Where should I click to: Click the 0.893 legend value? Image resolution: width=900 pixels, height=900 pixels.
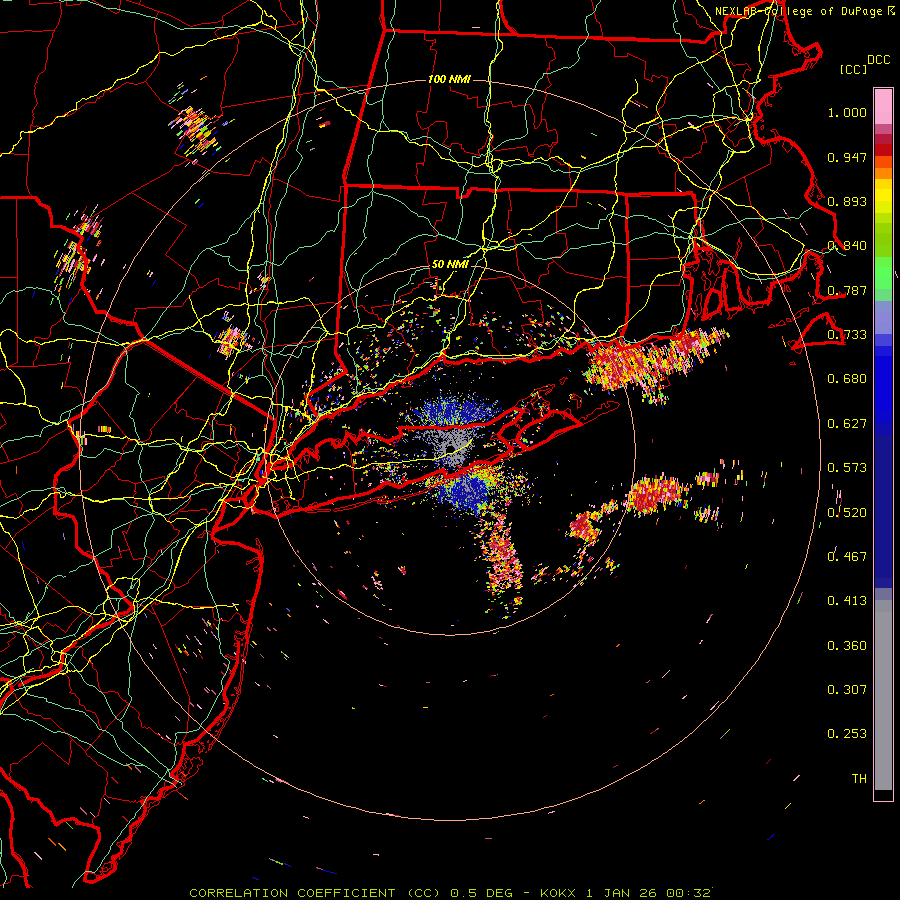pos(847,201)
